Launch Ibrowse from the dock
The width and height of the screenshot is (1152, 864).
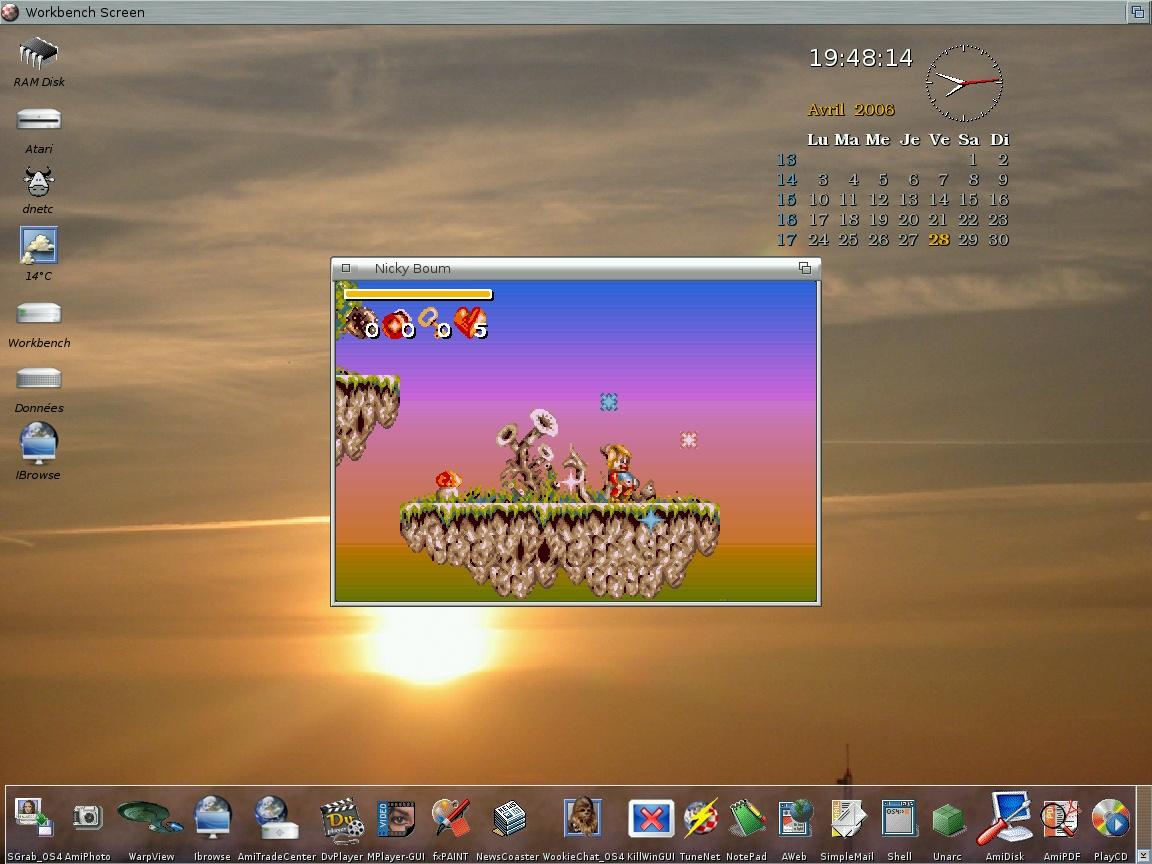[212, 817]
